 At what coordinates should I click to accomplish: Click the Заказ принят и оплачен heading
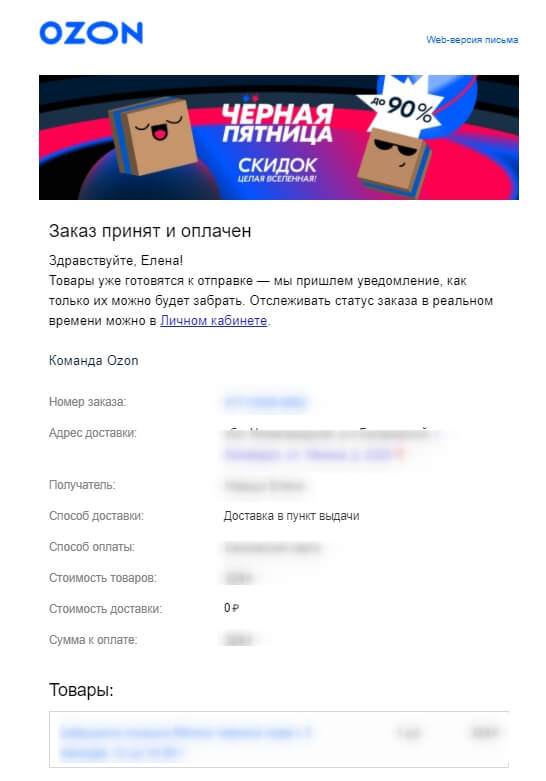coord(150,231)
